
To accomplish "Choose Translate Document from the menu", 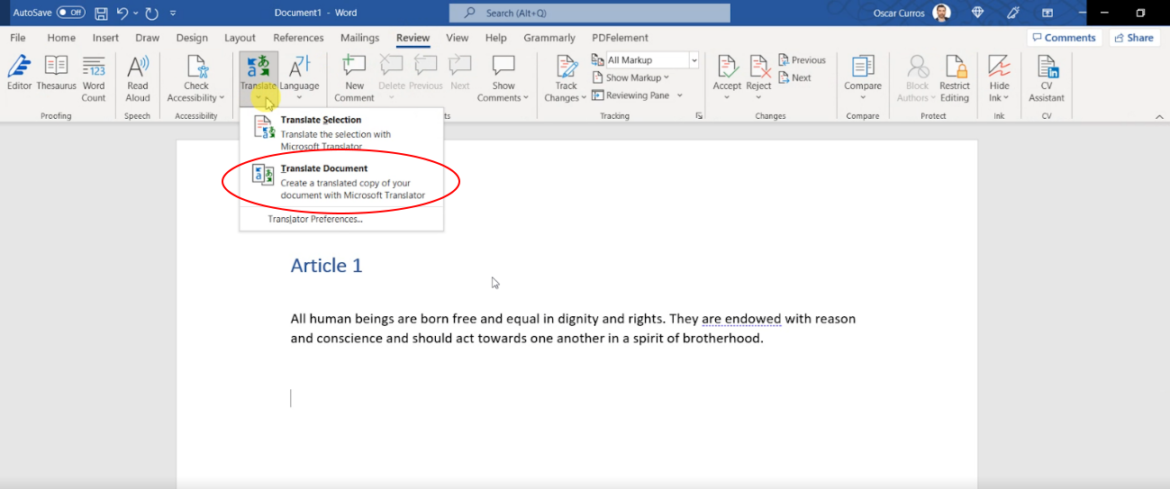I will point(342,181).
